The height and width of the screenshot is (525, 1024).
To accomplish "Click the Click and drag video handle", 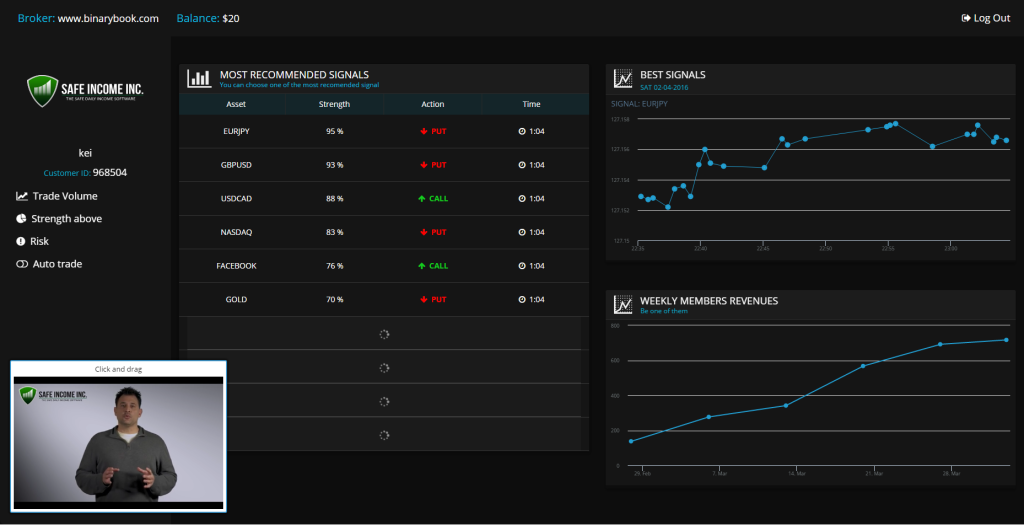I will tap(118, 369).
